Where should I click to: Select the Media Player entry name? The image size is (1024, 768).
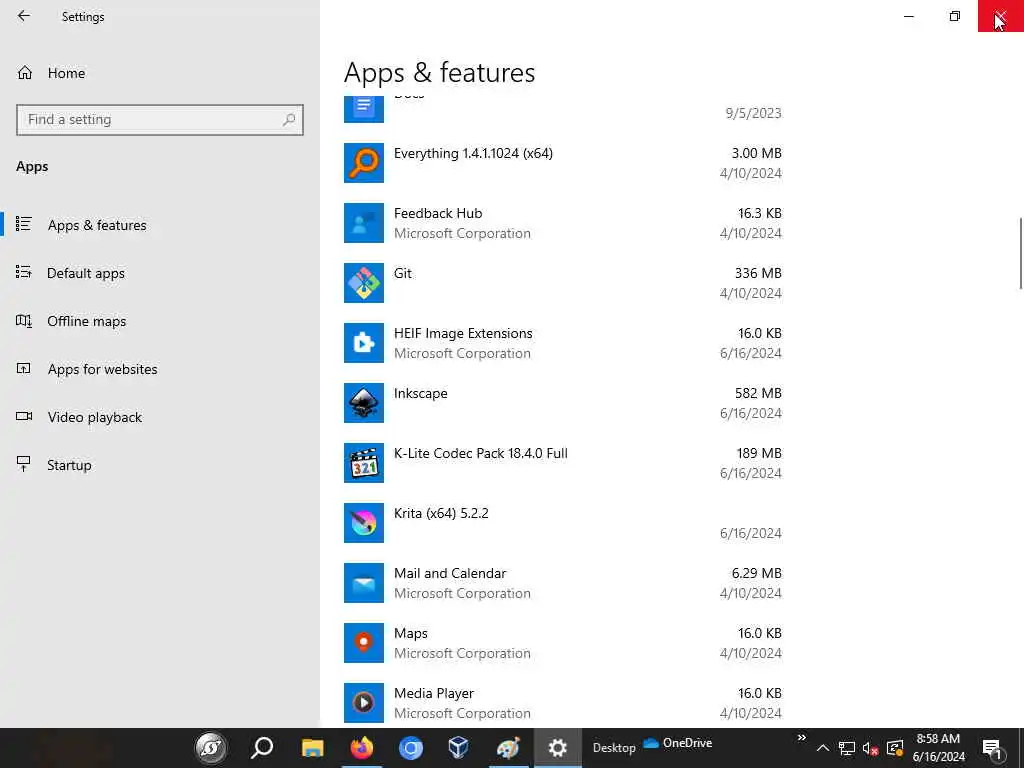[x=434, y=693]
